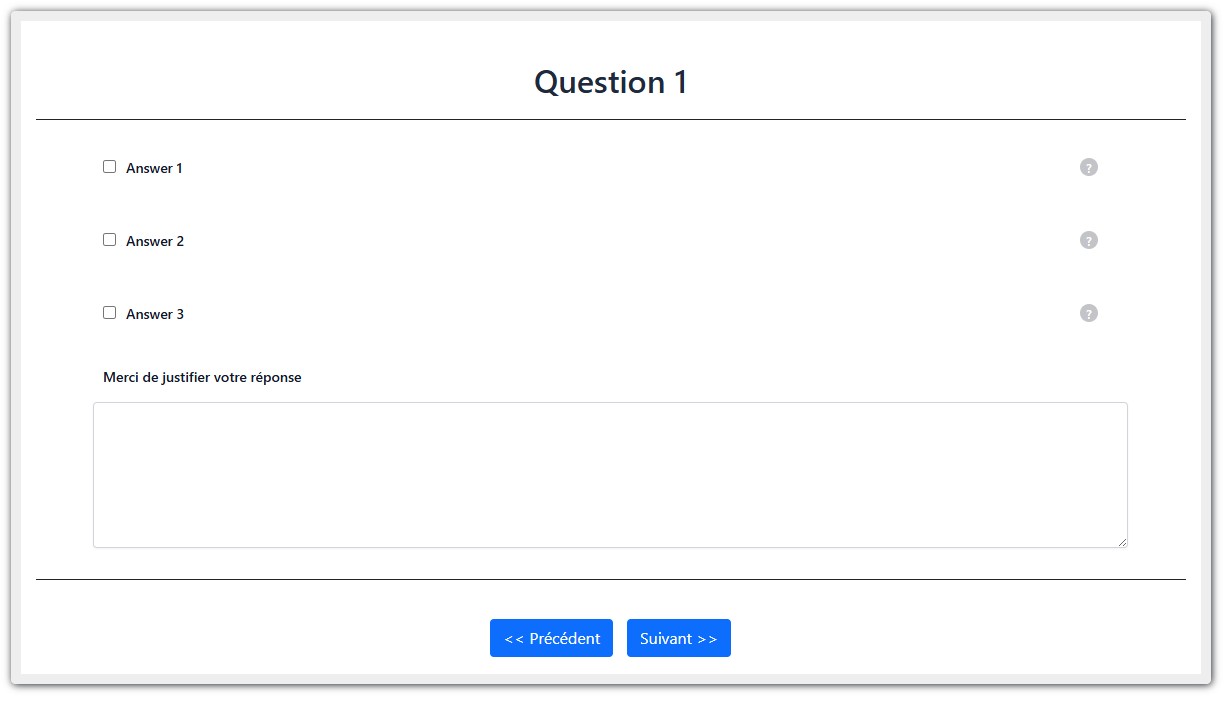Tick the Answer 1 checkbox
1226x705 pixels.
pyautogui.click(x=110, y=167)
